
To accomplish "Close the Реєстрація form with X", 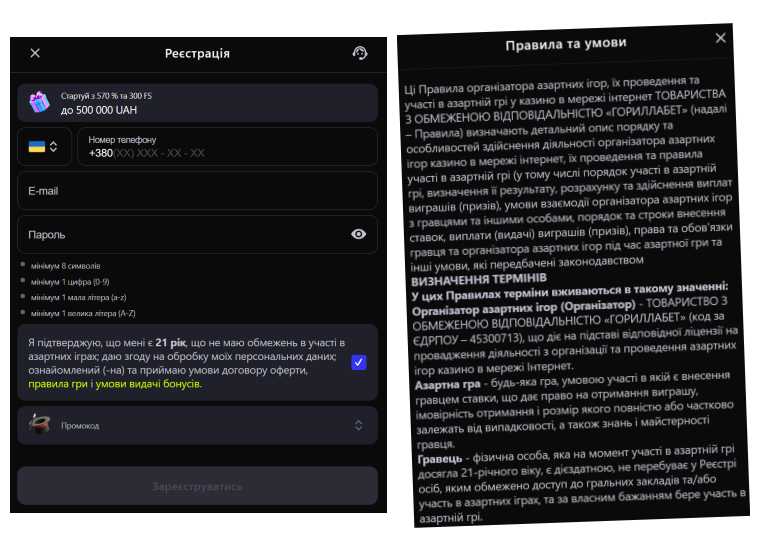I will pyautogui.click(x=35, y=53).
